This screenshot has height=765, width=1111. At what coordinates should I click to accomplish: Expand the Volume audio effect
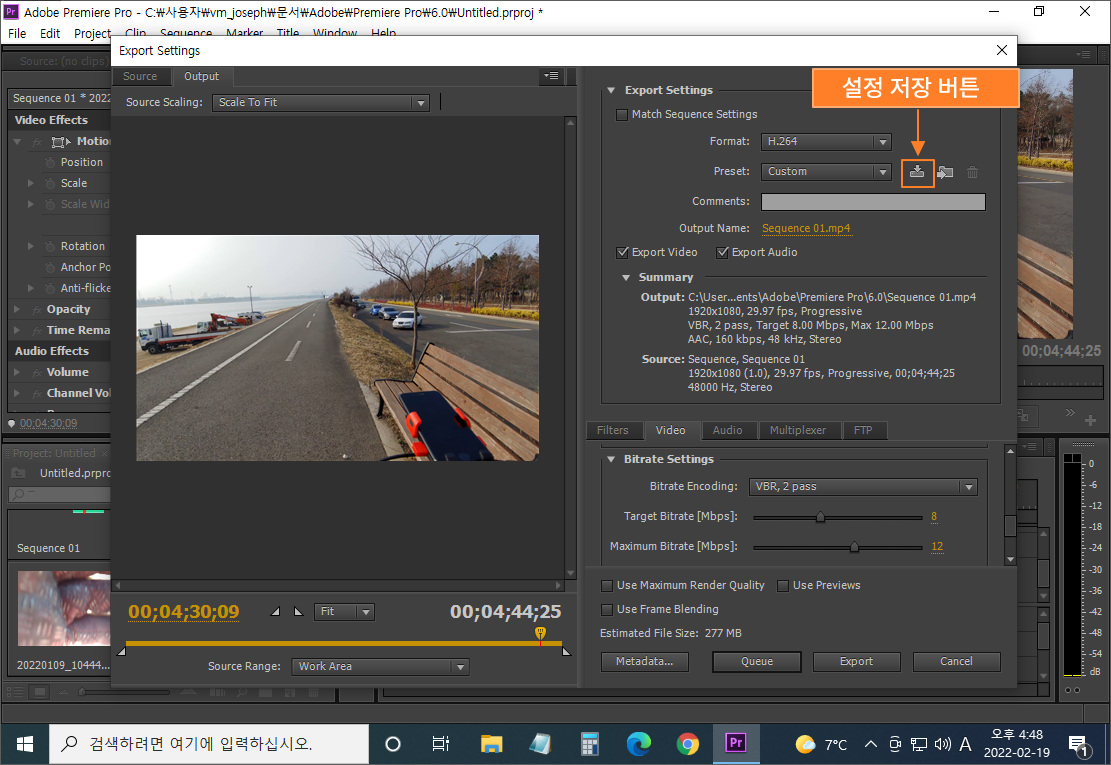17,373
